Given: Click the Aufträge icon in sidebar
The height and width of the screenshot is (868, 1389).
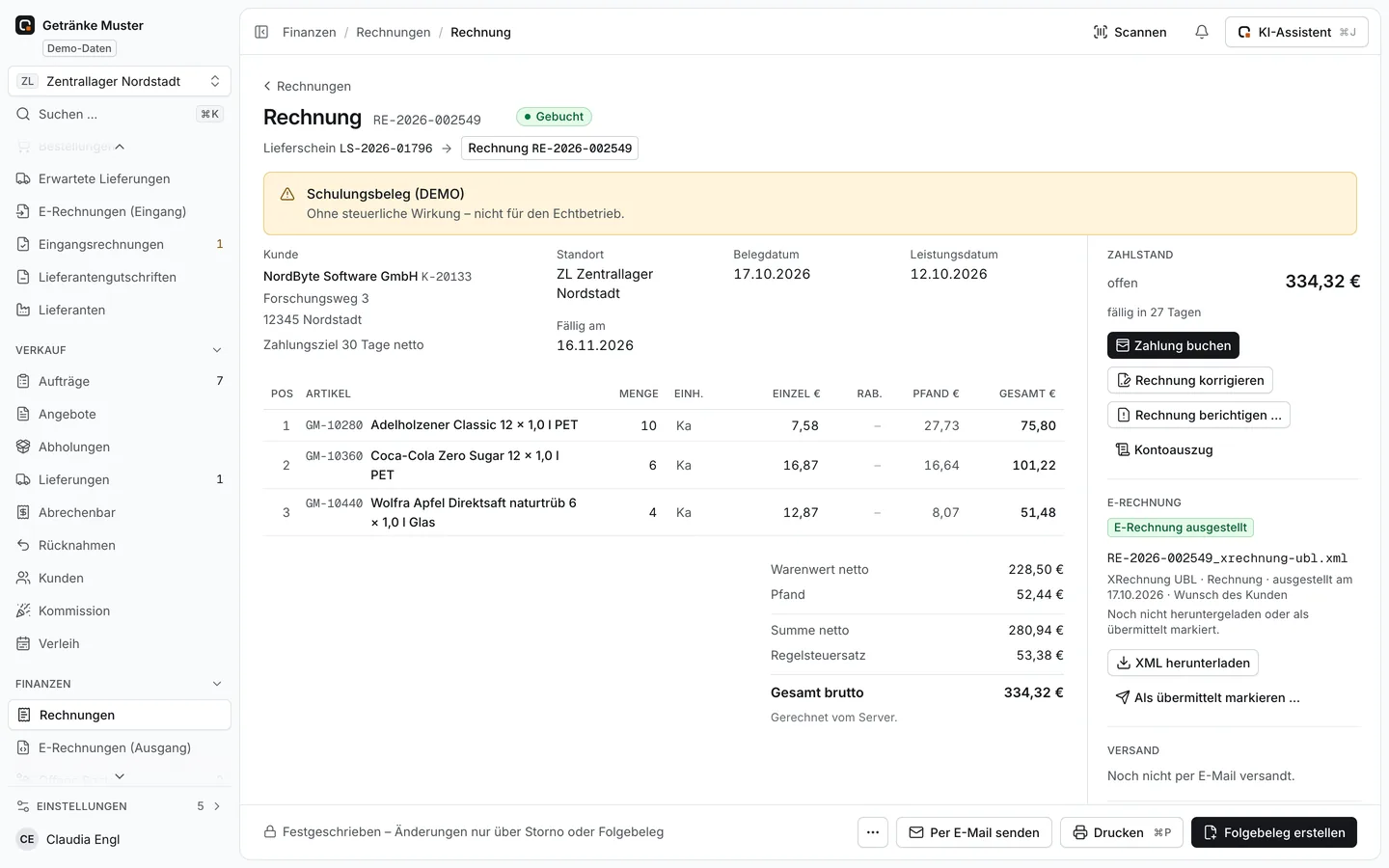Looking at the screenshot, I should [23, 381].
